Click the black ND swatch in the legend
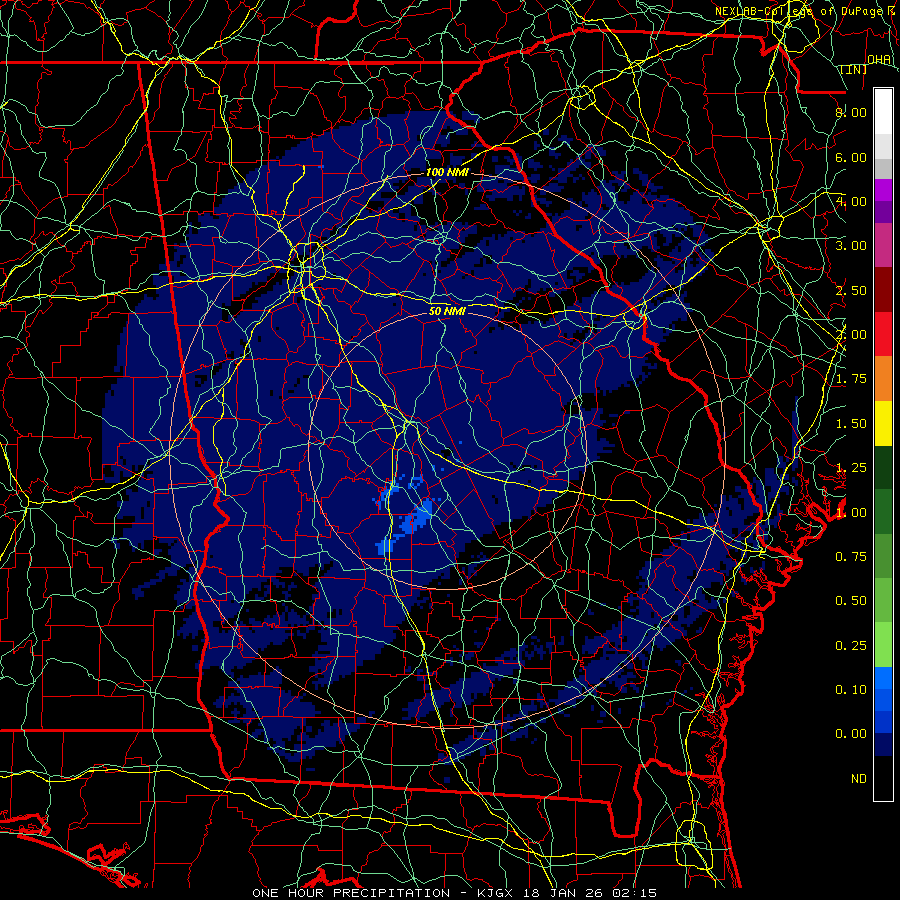Screen dimensions: 900x900 [883, 778]
